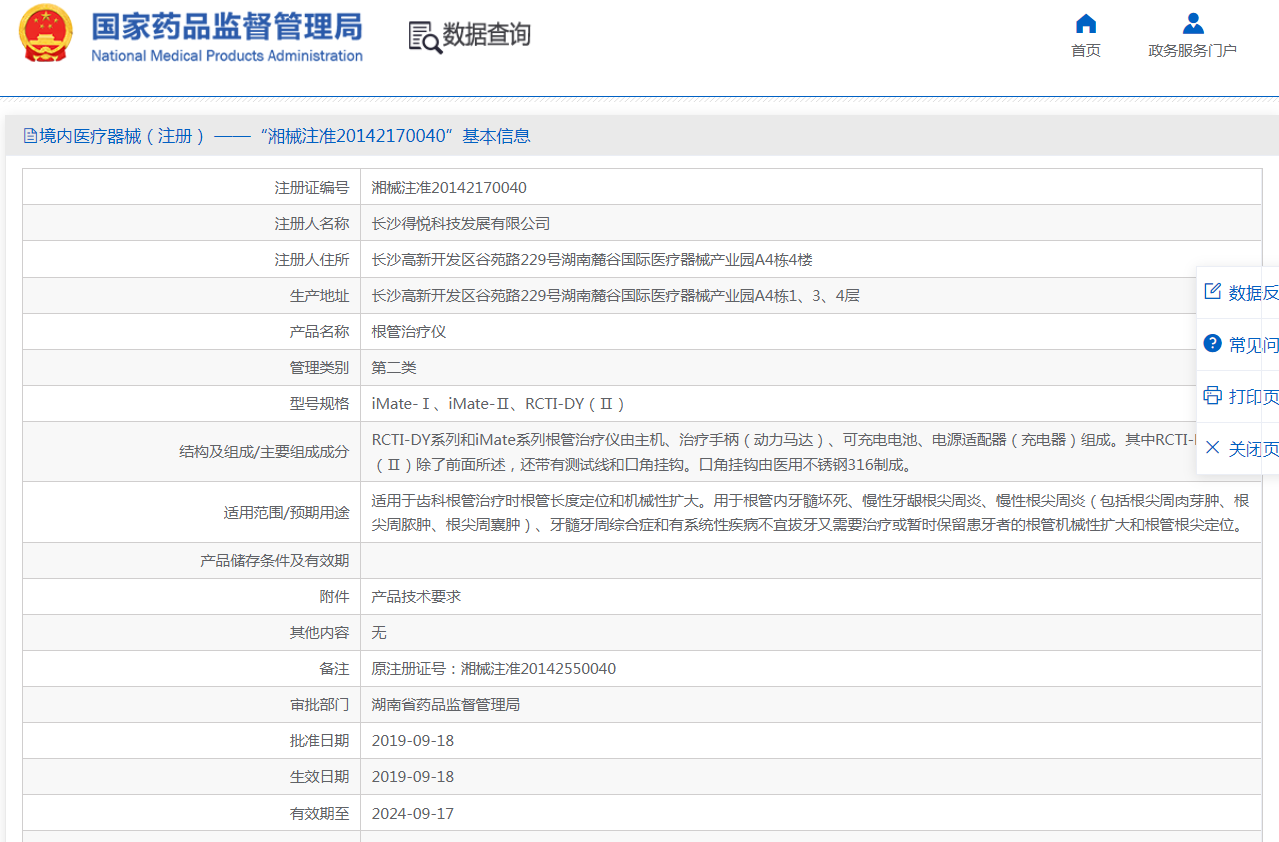Click the 关闭页面 X icon
1279x842 pixels.
click(1213, 448)
